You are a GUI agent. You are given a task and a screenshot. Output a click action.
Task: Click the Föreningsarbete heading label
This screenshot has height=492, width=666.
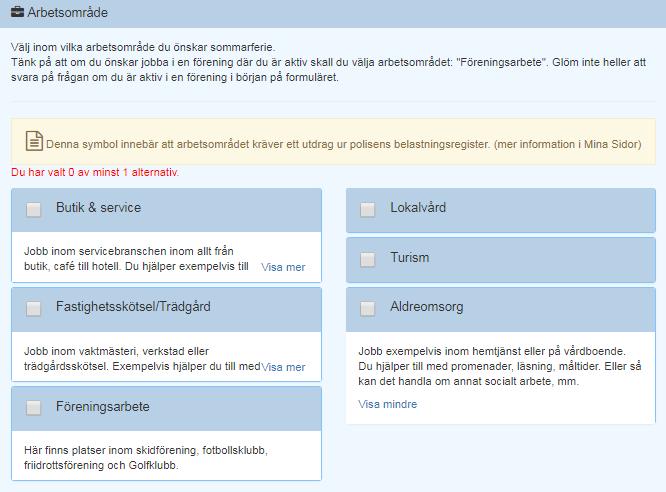tap(103, 407)
